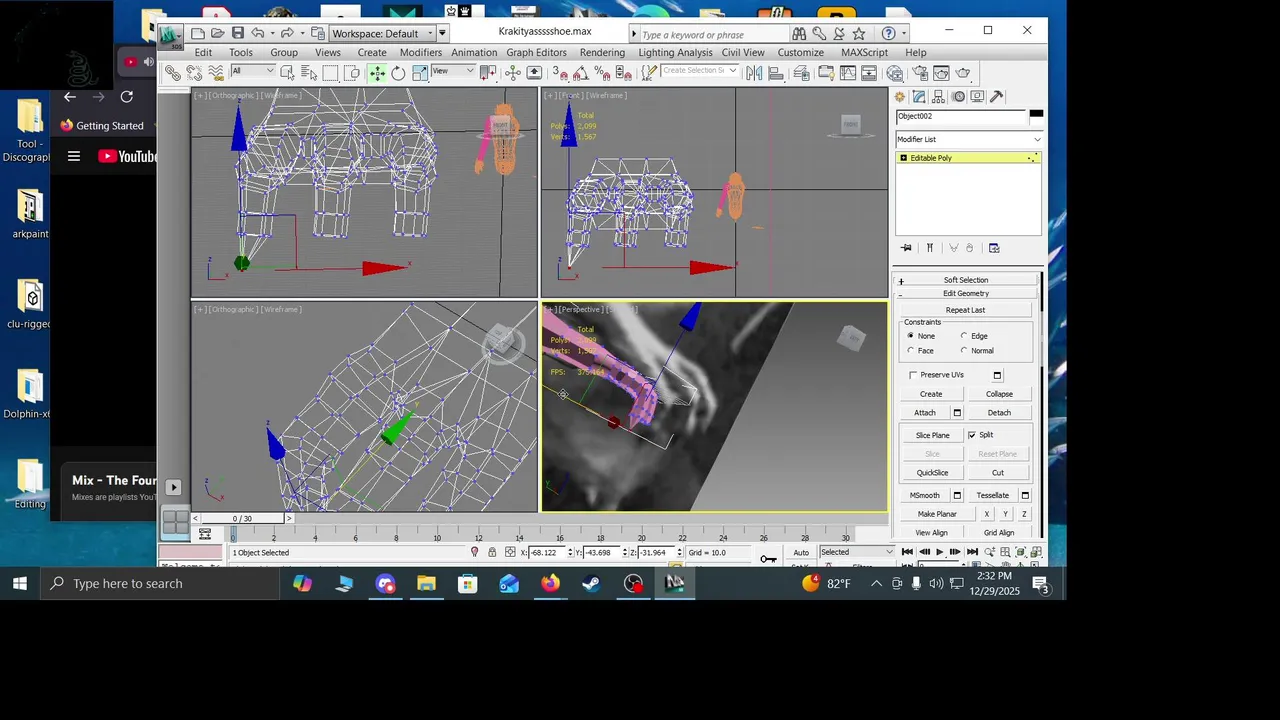
Task: Open the Material Editor icon
Action: click(x=895, y=73)
